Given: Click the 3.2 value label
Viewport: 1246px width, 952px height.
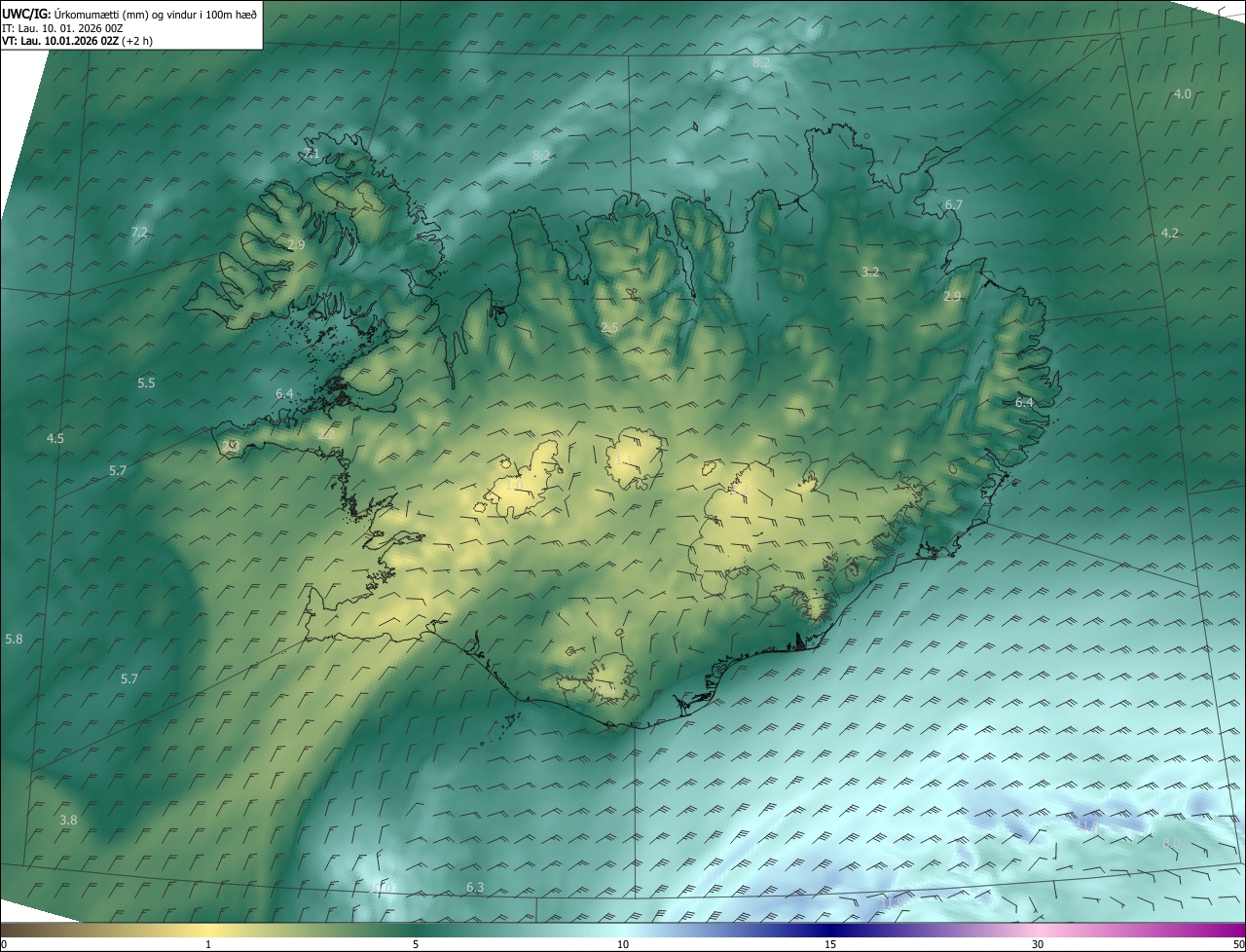Looking at the screenshot, I should 870,272.
